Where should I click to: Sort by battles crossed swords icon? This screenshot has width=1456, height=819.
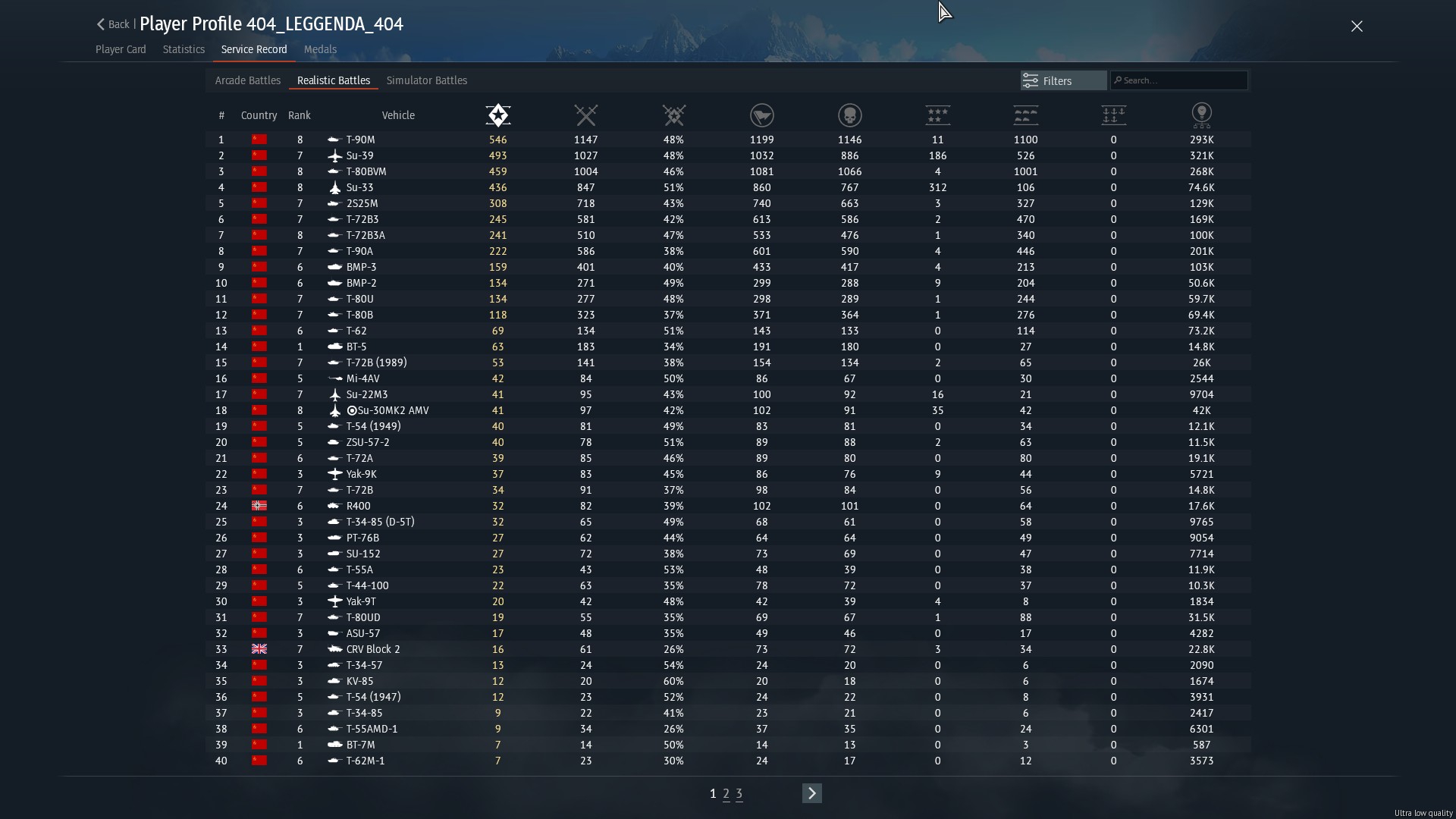point(585,115)
